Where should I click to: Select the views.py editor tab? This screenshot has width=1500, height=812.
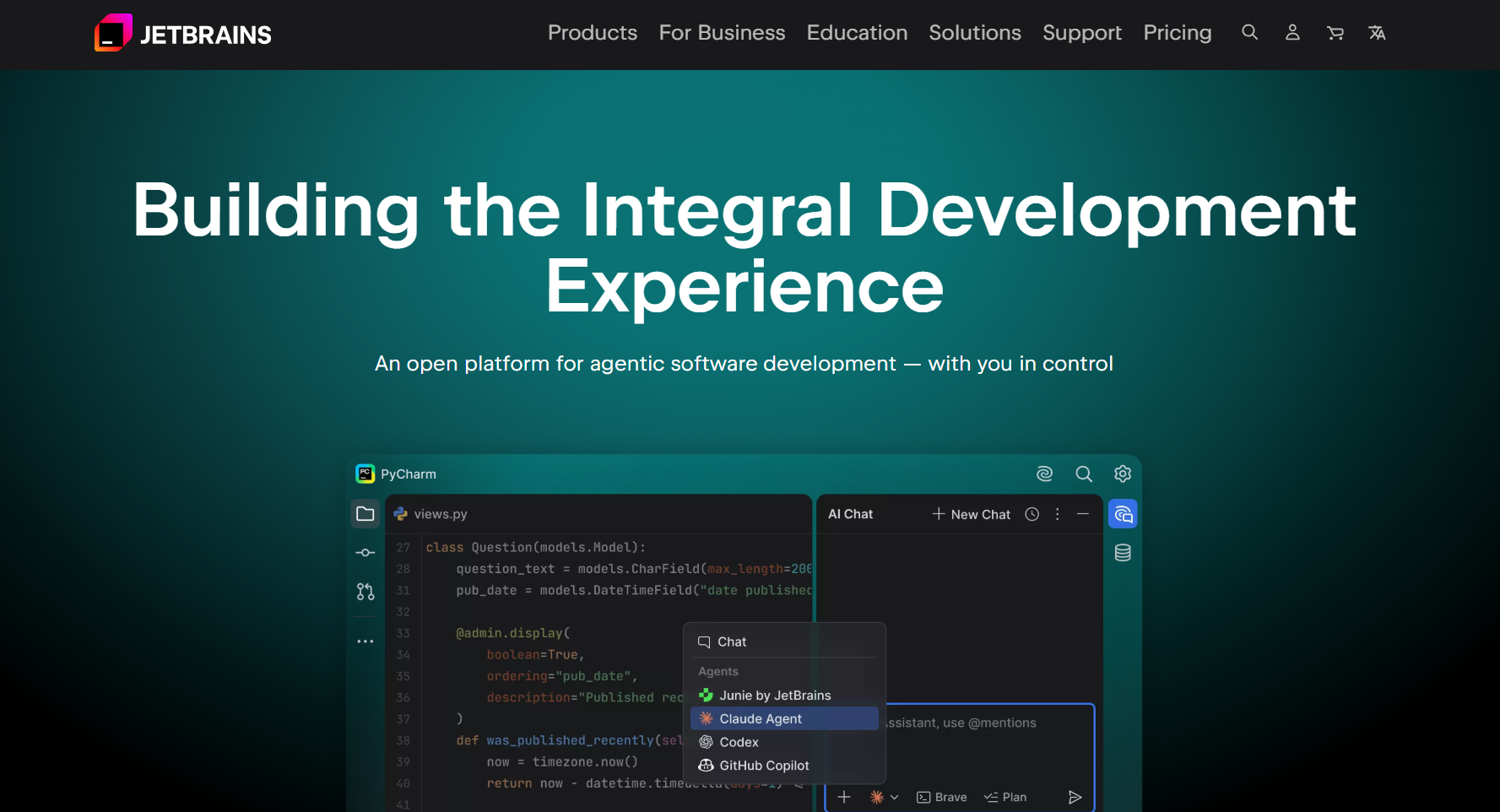point(431,513)
